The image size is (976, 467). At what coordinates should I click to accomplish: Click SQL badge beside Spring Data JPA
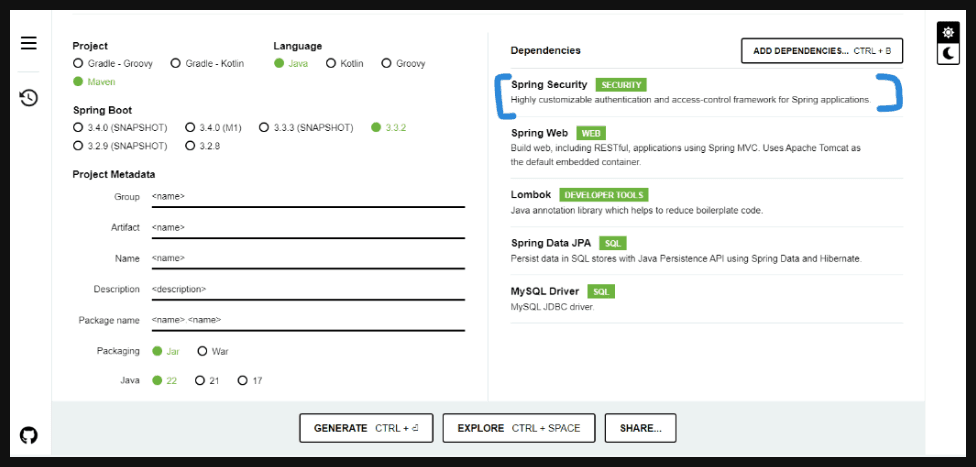click(x=613, y=243)
